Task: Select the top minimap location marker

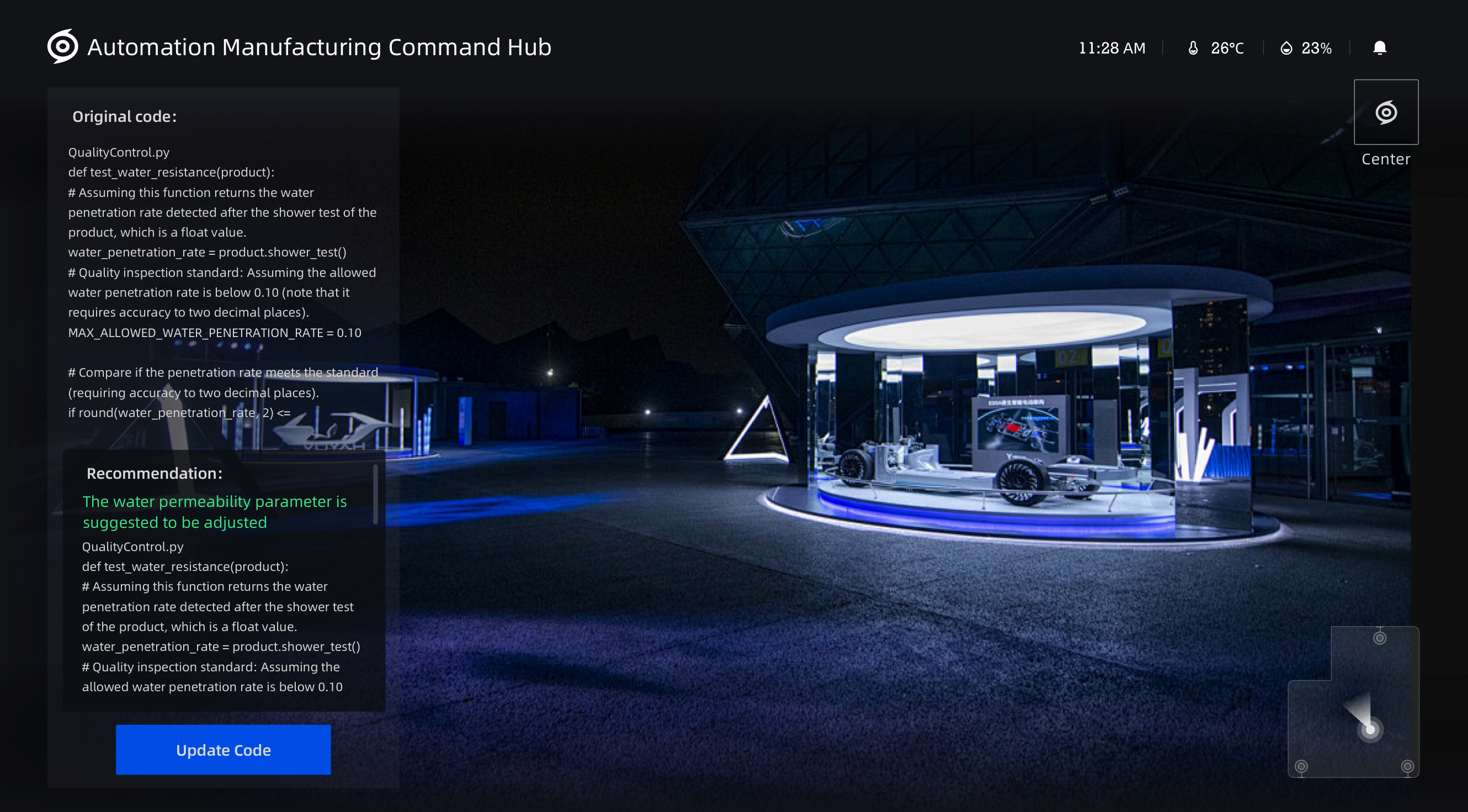Action: (x=1379, y=638)
